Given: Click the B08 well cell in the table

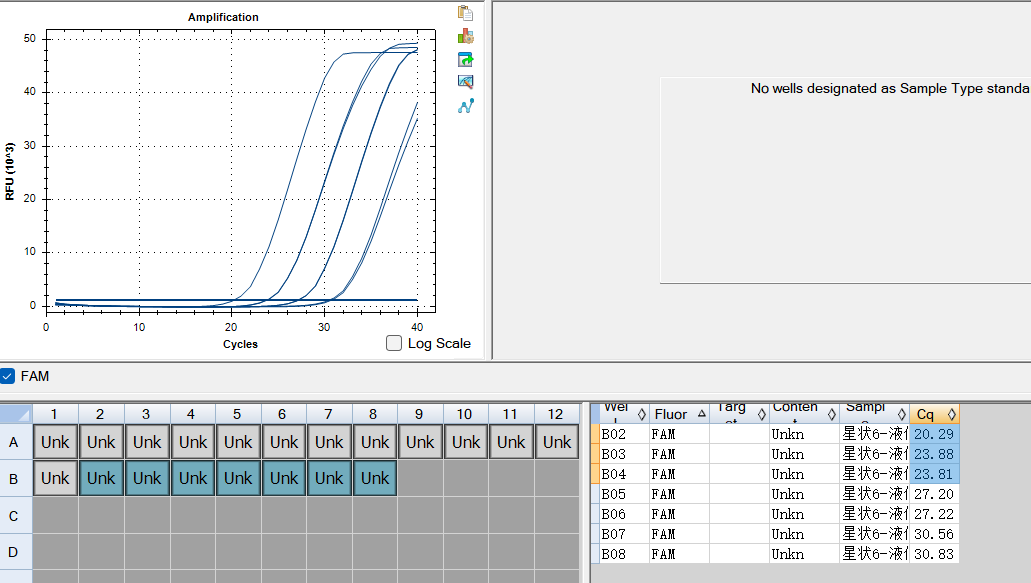Looking at the screenshot, I should 624,553.
